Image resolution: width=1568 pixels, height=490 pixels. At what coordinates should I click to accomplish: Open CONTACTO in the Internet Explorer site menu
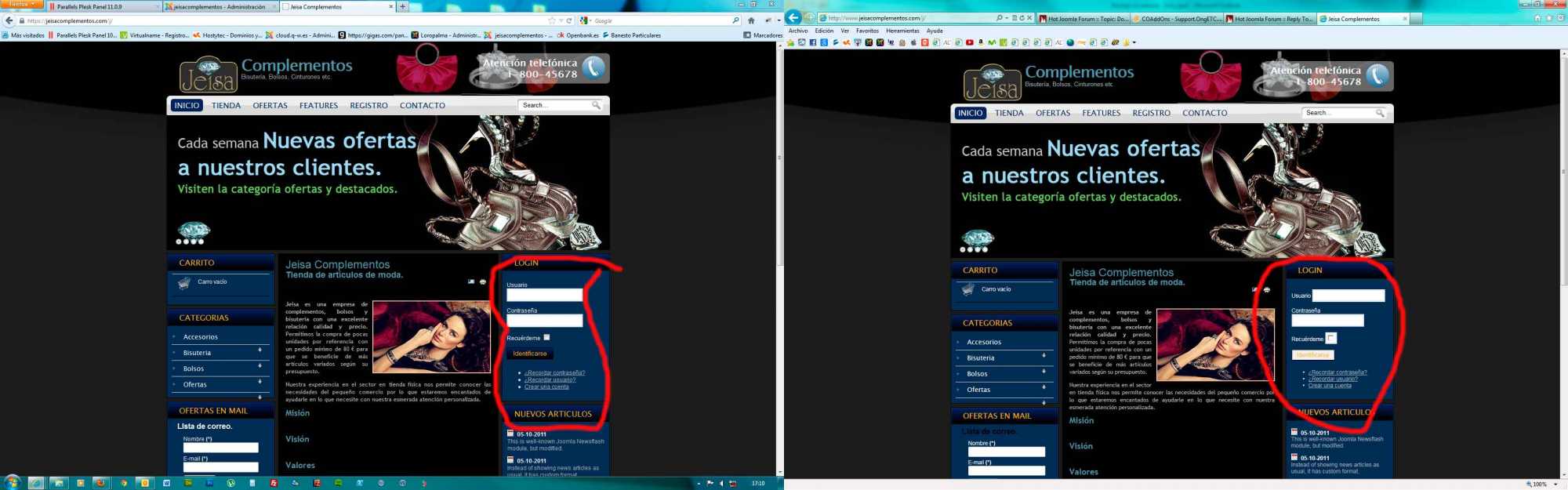click(1205, 113)
